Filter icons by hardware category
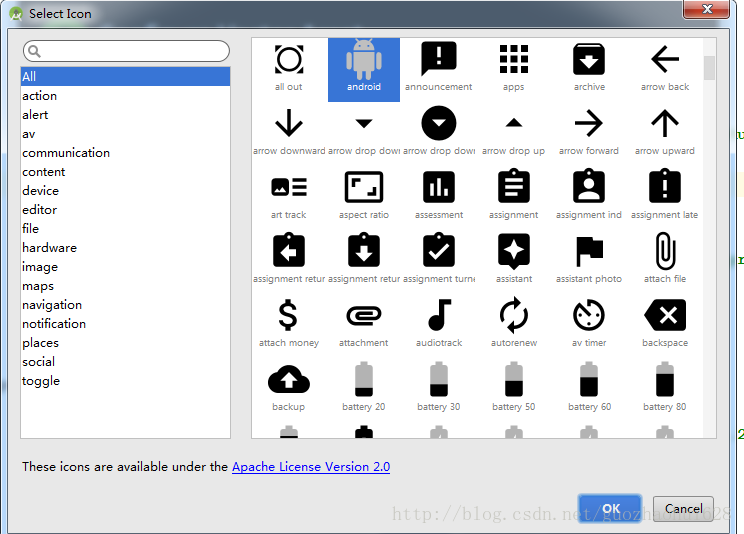744x534 pixels. coord(126,248)
